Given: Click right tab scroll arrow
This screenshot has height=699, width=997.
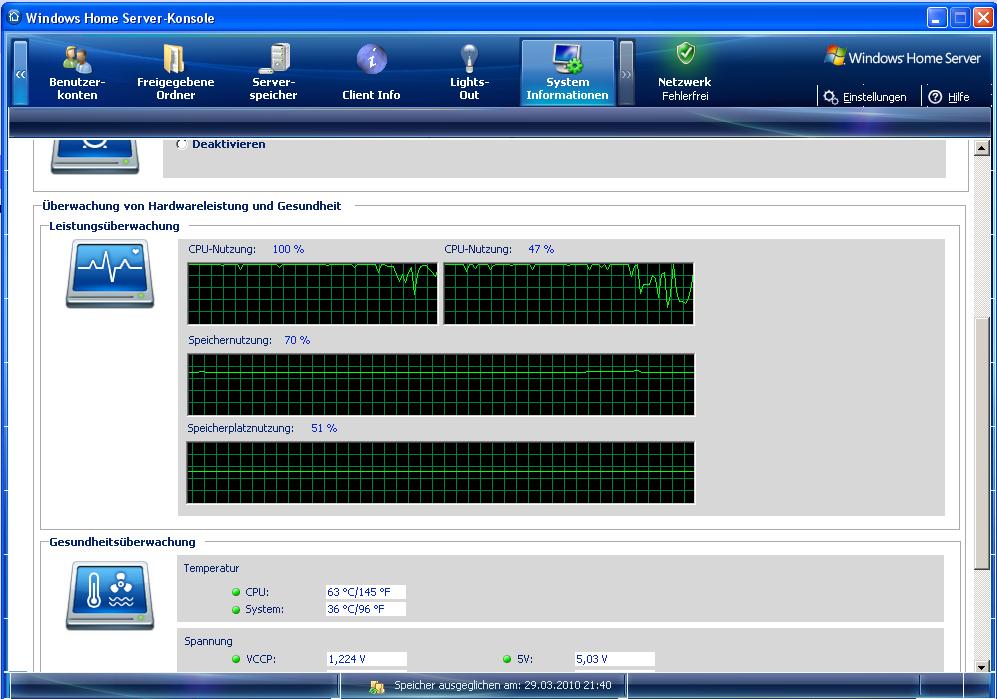Looking at the screenshot, I should click(626, 73).
